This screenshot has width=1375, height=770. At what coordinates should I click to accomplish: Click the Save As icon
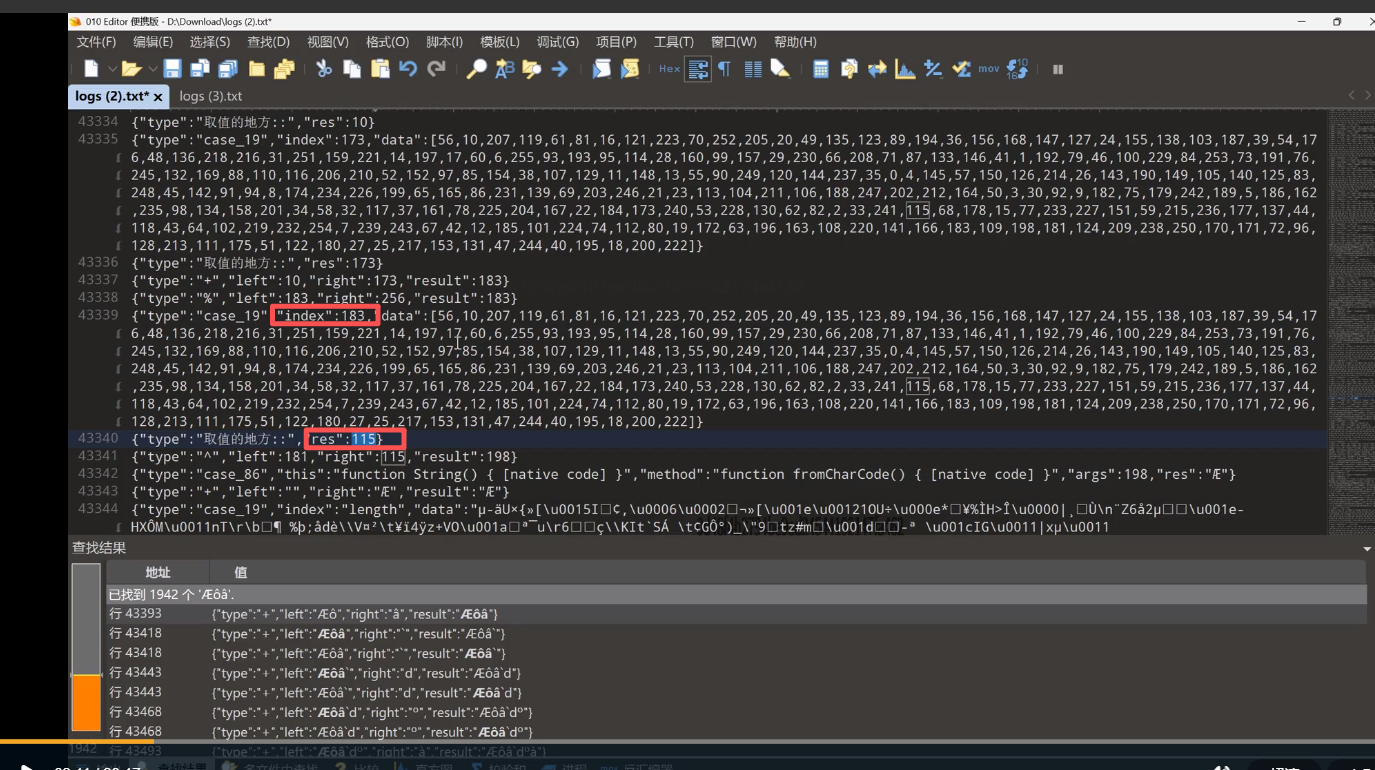[x=200, y=69]
